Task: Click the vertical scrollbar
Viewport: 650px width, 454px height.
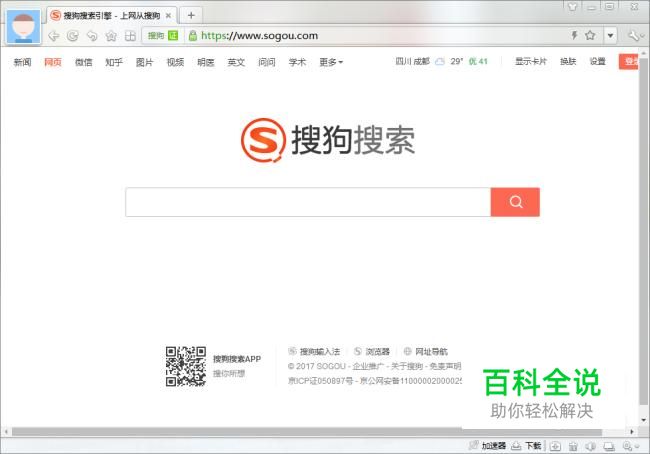Action: pyautogui.click(x=644, y=232)
